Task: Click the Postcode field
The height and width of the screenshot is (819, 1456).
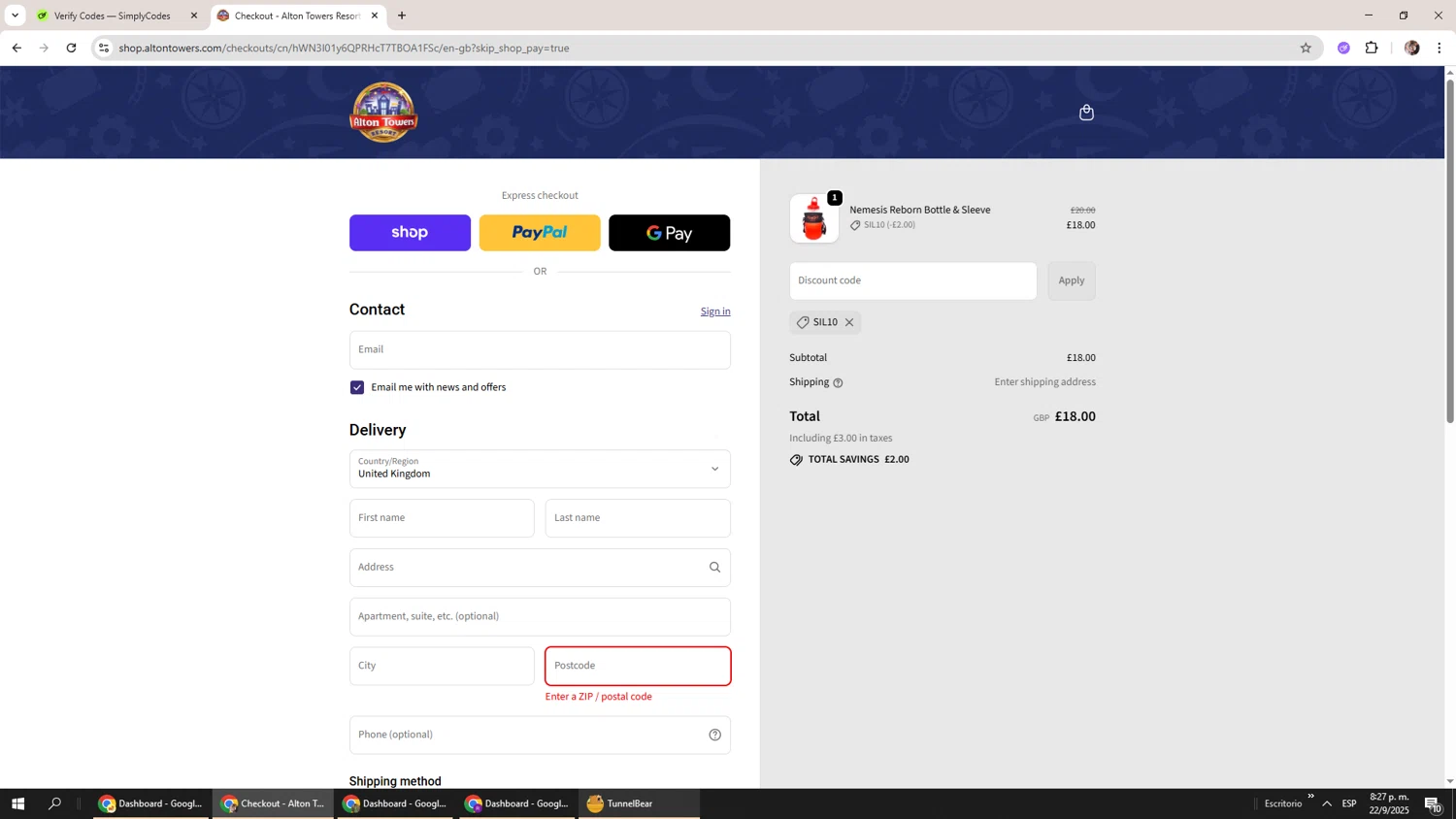Action: [638, 667]
